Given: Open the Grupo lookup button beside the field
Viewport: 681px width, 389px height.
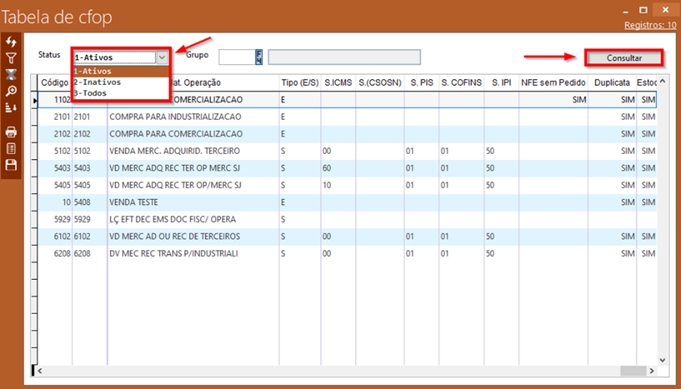Looking at the screenshot, I should 259,57.
